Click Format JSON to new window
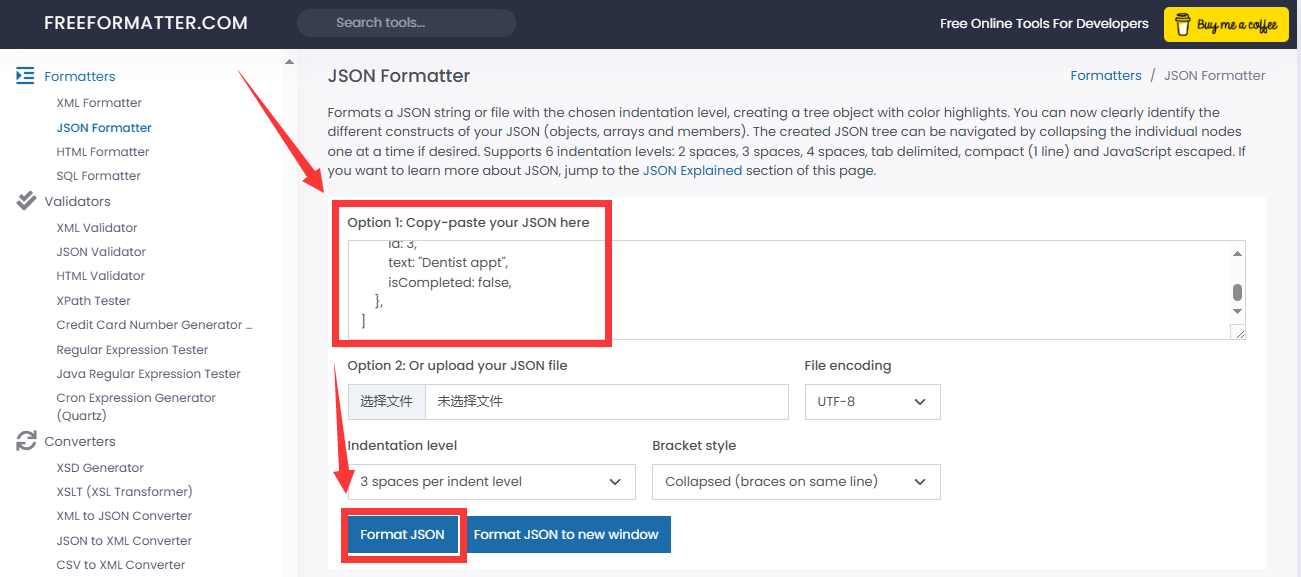Screen dimensions: 1301x577 pos(566,535)
